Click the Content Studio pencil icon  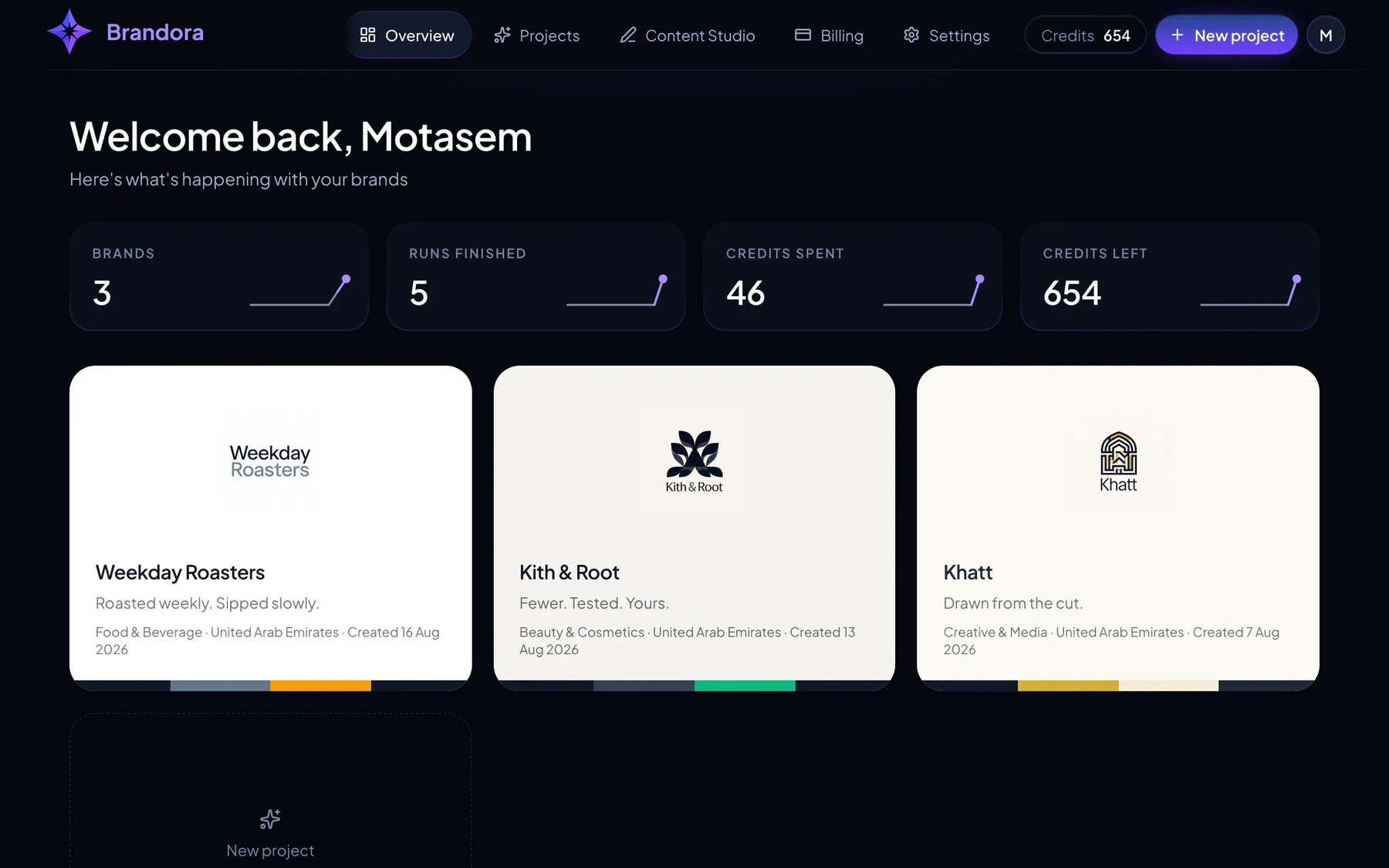coord(628,35)
